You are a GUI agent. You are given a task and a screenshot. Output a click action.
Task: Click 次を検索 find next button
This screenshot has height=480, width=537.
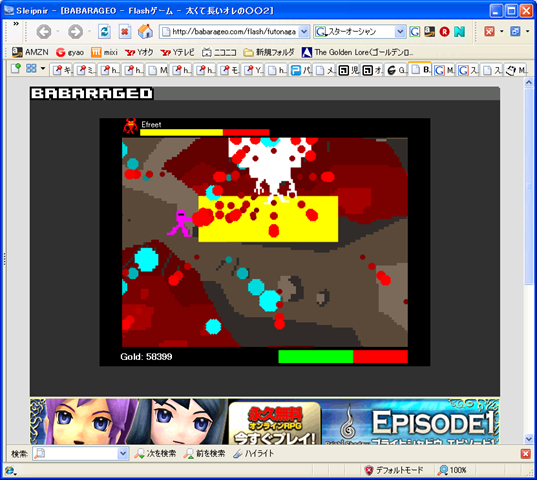(x=155, y=454)
